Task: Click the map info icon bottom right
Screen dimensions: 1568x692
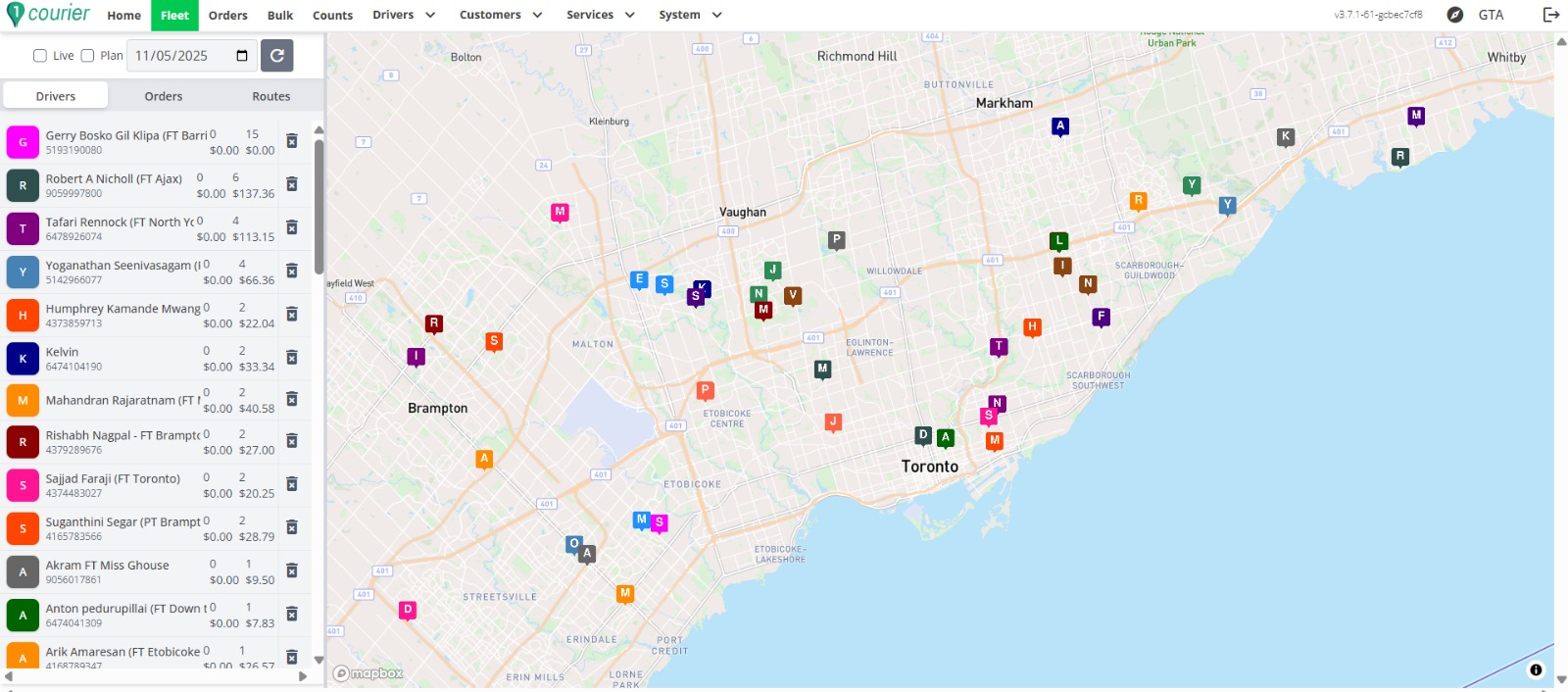Action: (1536, 670)
